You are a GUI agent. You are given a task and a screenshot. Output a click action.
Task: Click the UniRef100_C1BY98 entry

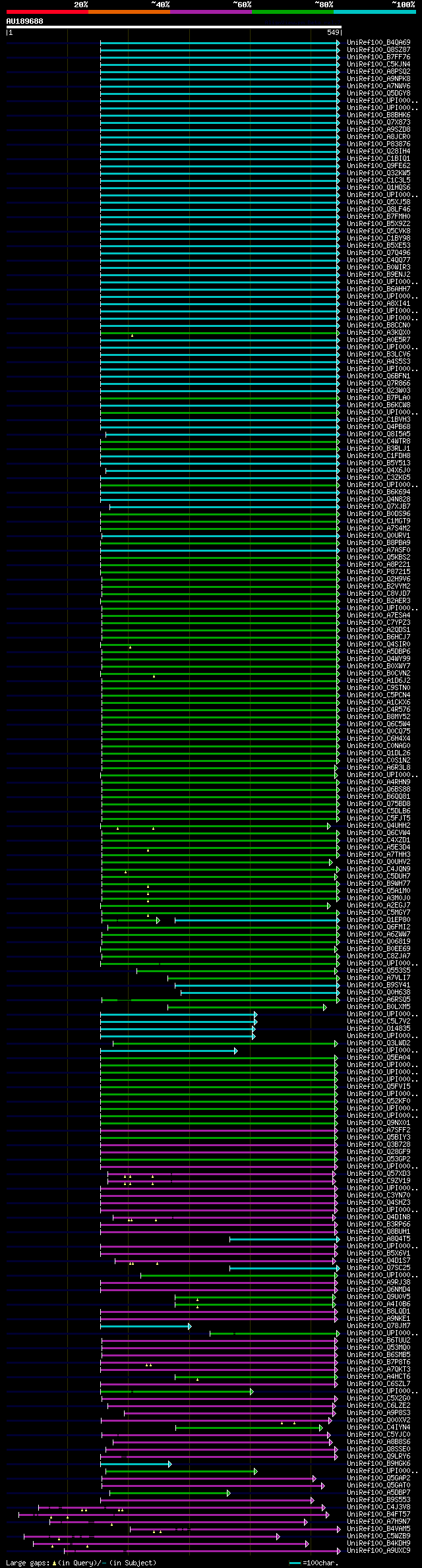click(x=378, y=239)
